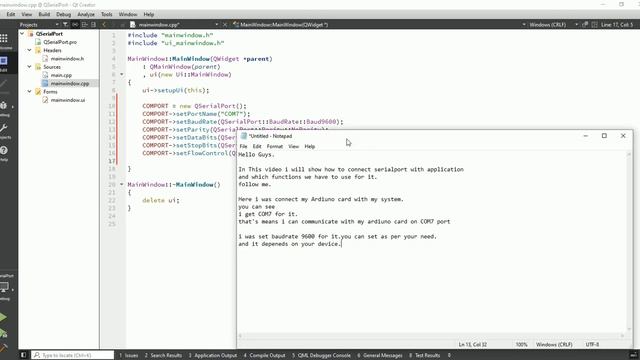Open Qt Creator View menu

point(27,14)
